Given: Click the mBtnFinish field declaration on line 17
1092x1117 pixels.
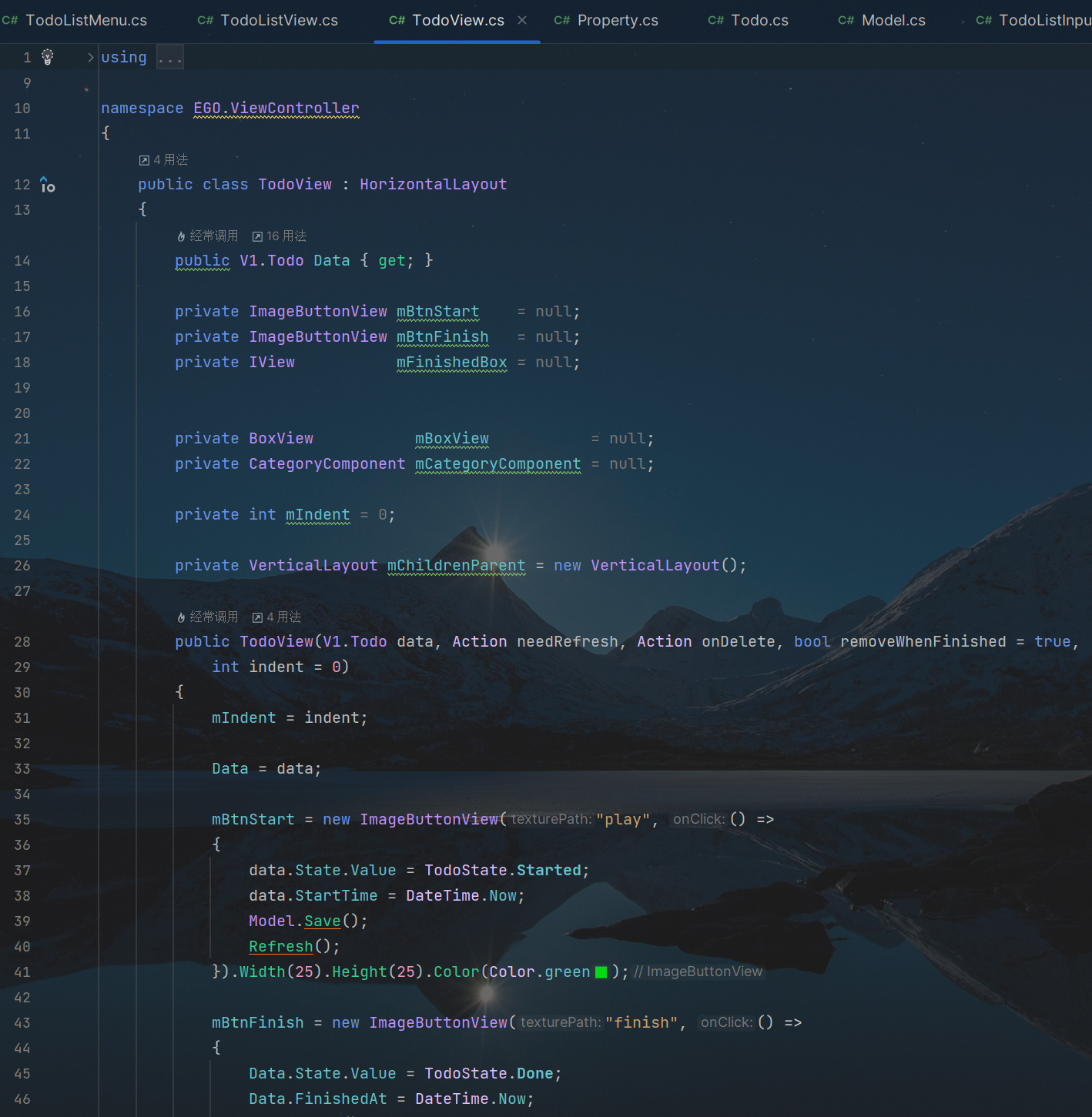Looking at the screenshot, I should [x=443, y=336].
